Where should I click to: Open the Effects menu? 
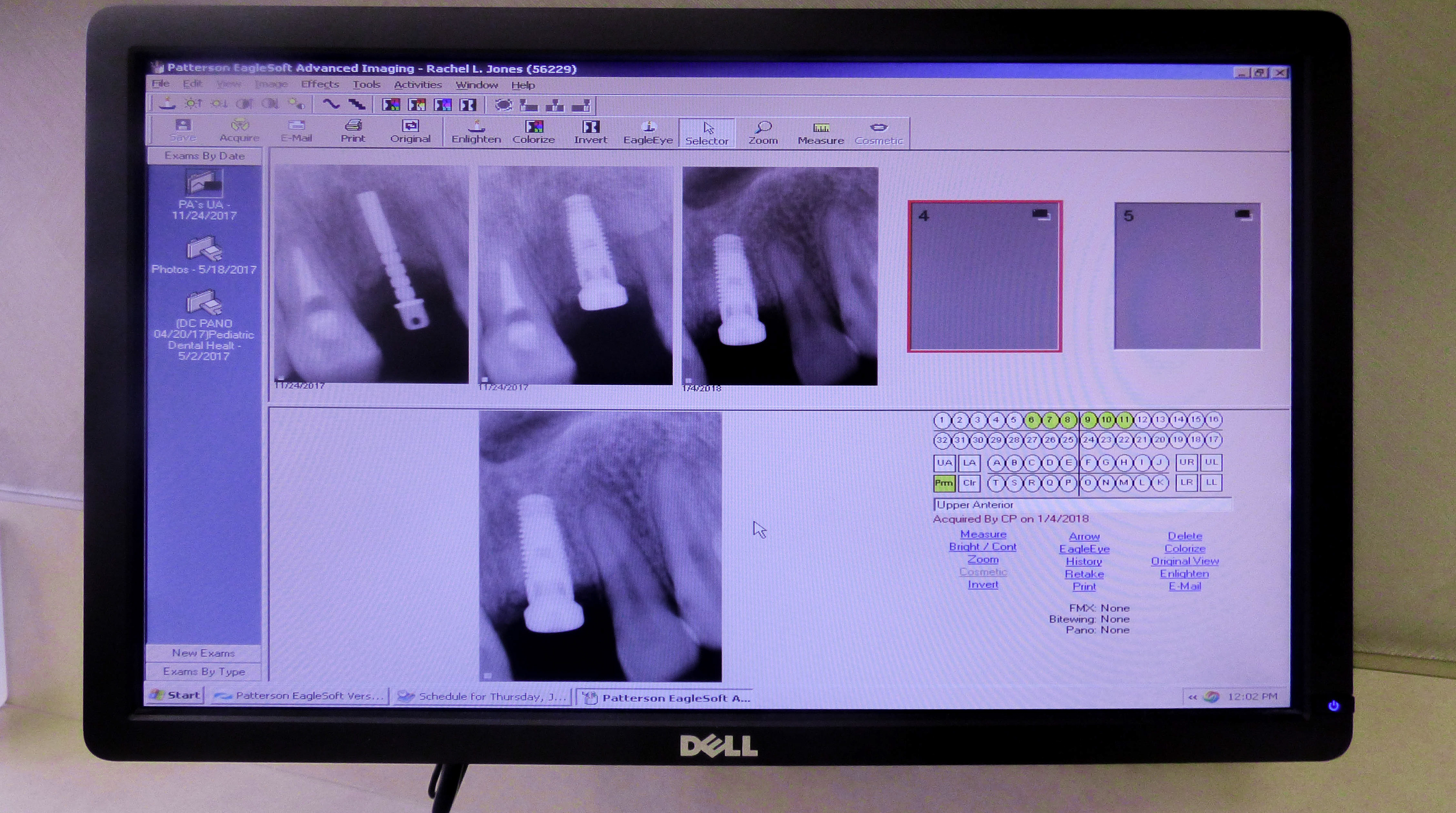pyautogui.click(x=320, y=84)
